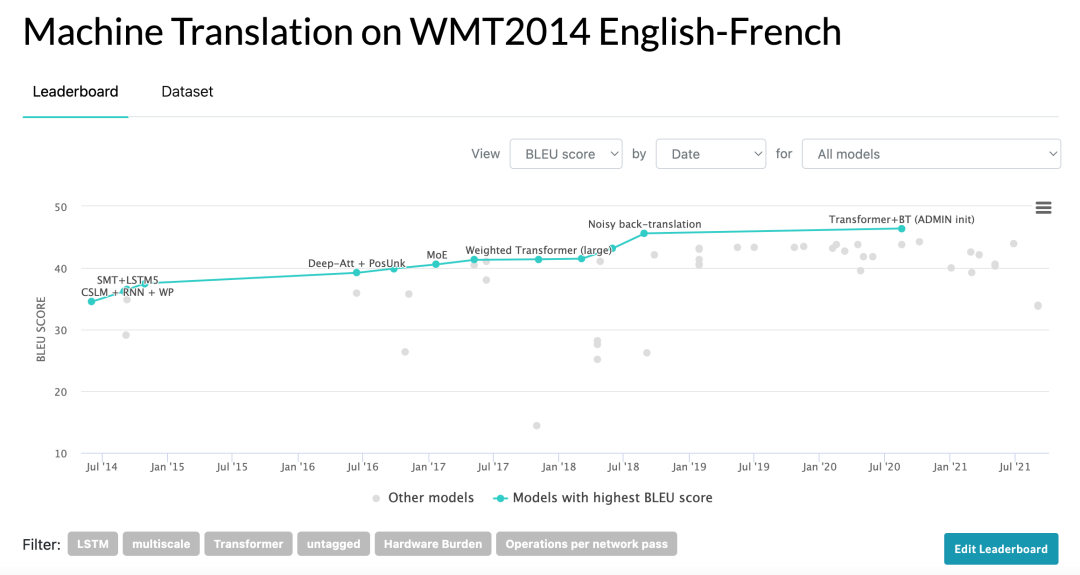The width and height of the screenshot is (1080, 575).
Task: Click the Edit Leaderboard button
Action: point(1000,549)
